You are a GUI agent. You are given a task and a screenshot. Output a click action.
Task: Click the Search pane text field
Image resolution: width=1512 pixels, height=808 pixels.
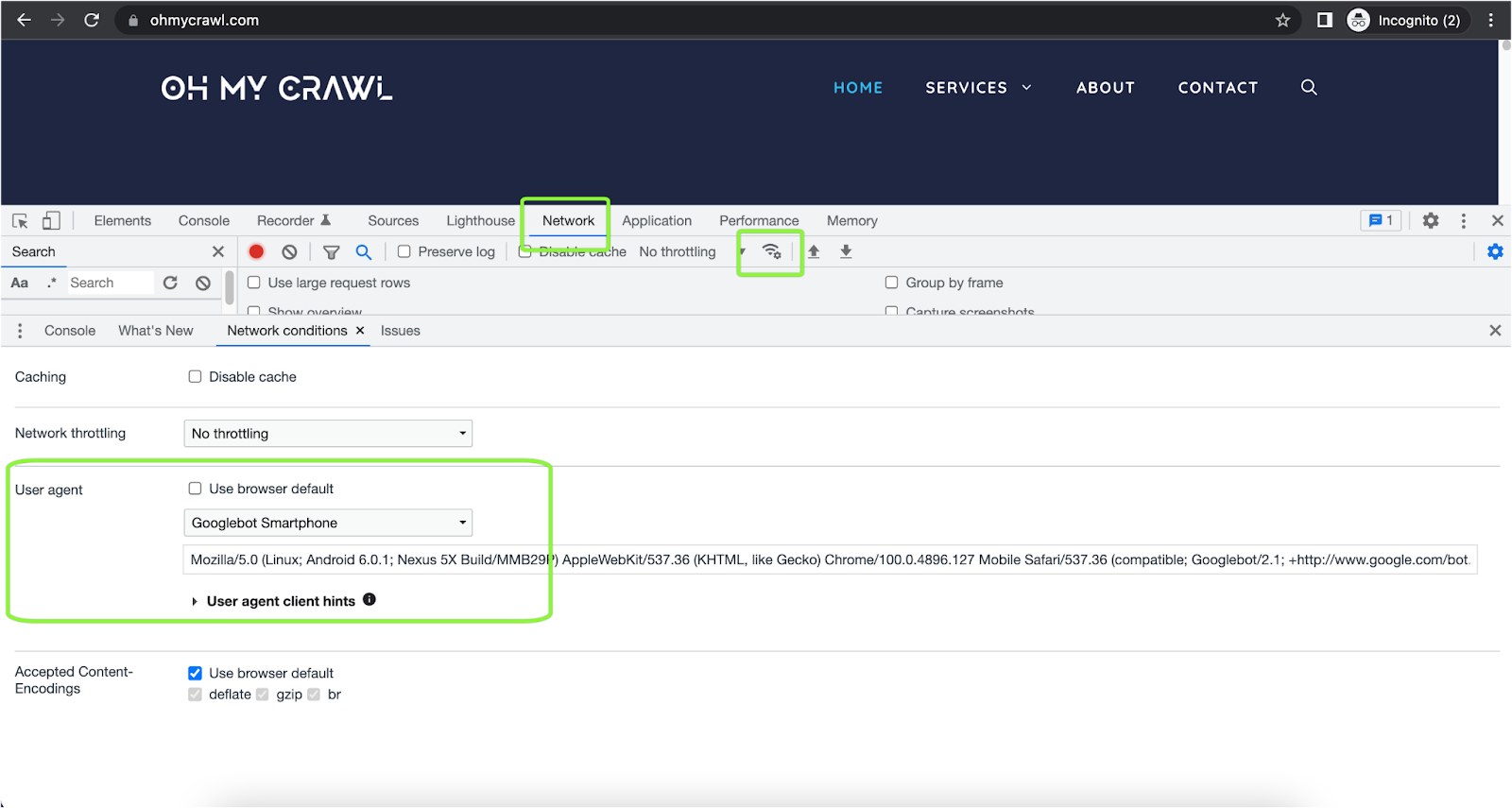coord(111,283)
